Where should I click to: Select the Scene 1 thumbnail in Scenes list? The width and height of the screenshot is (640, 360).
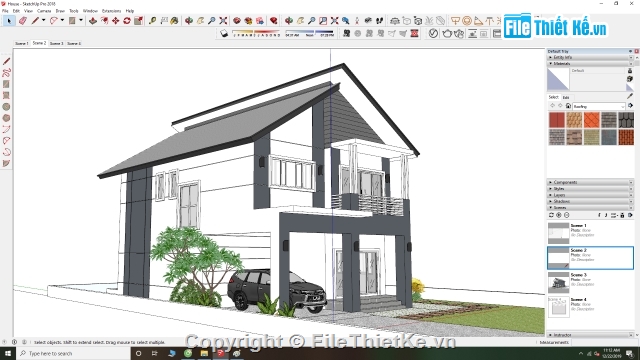pyautogui.click(x=558, y=233)
